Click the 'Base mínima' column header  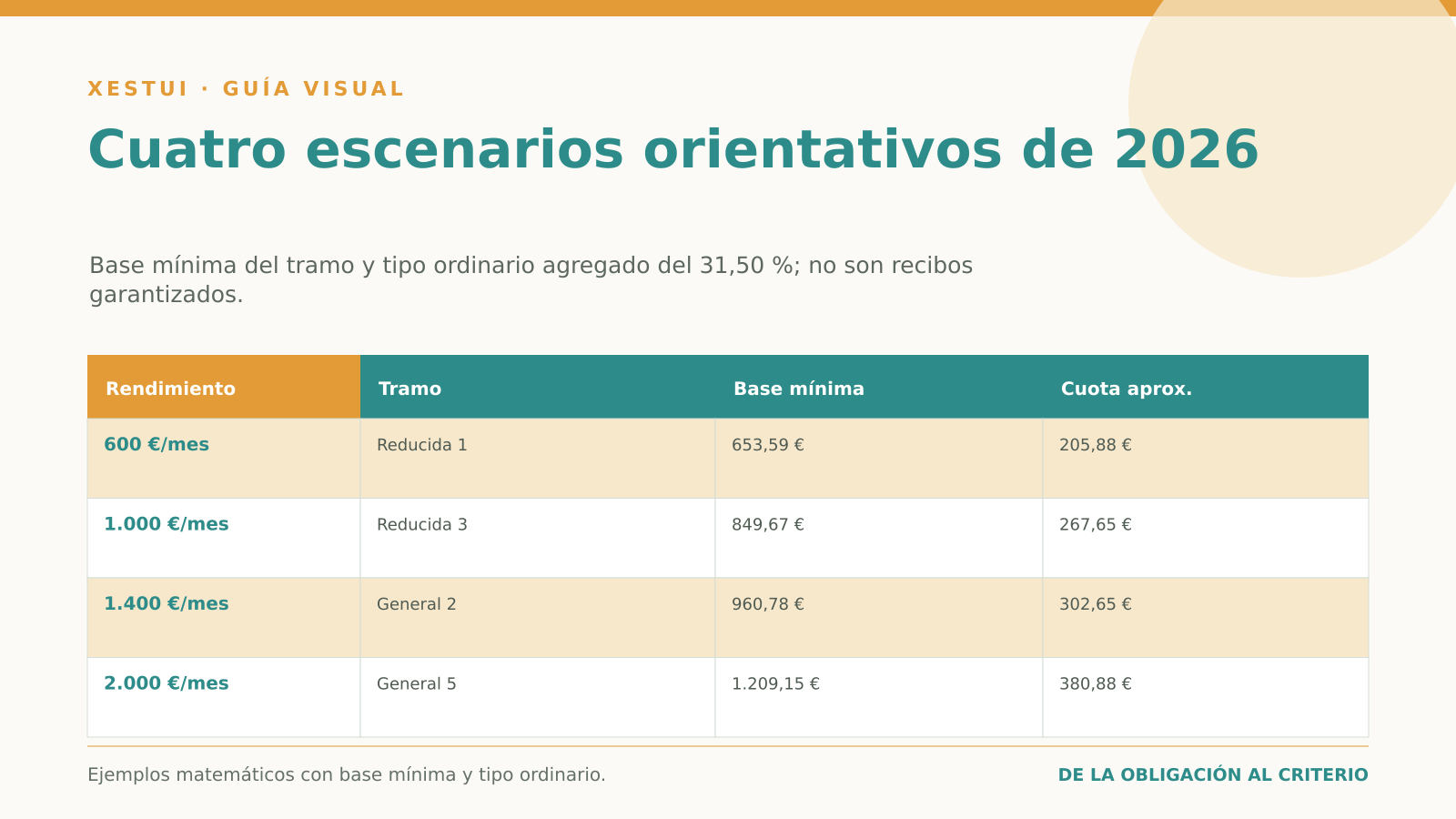(x=879, y=387)
